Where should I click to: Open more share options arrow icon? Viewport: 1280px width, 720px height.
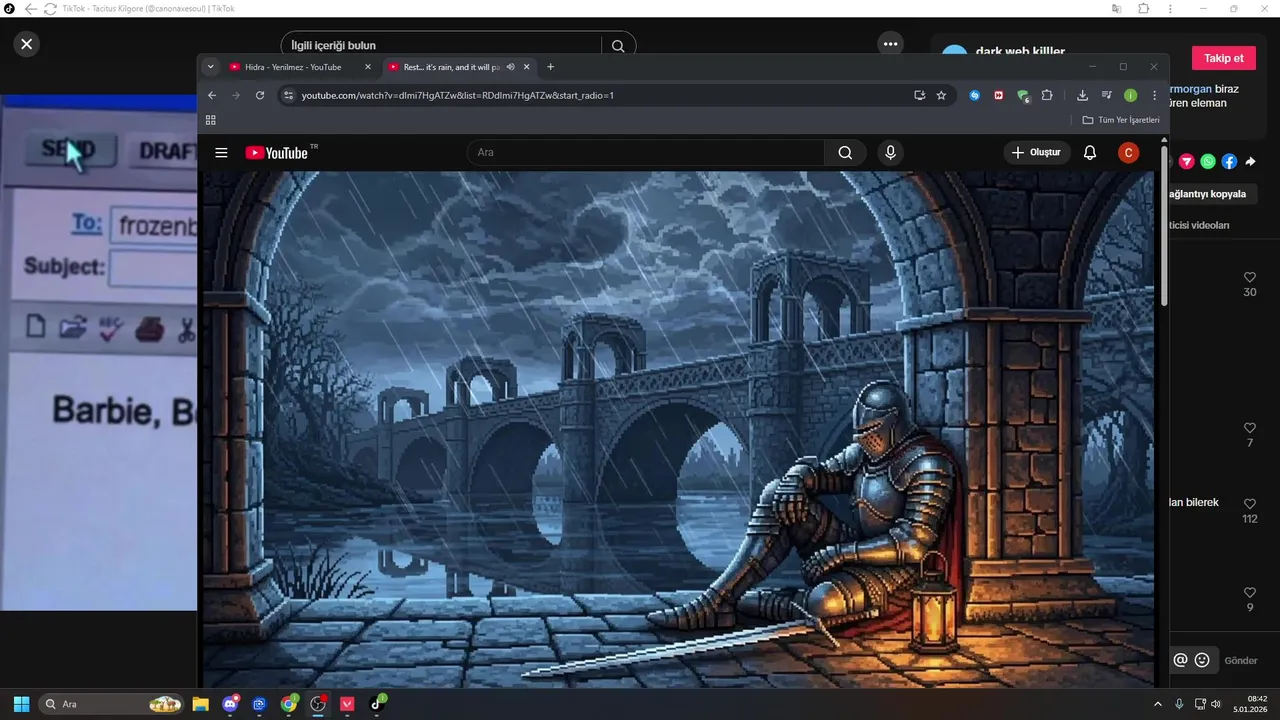pos(1250,161)
